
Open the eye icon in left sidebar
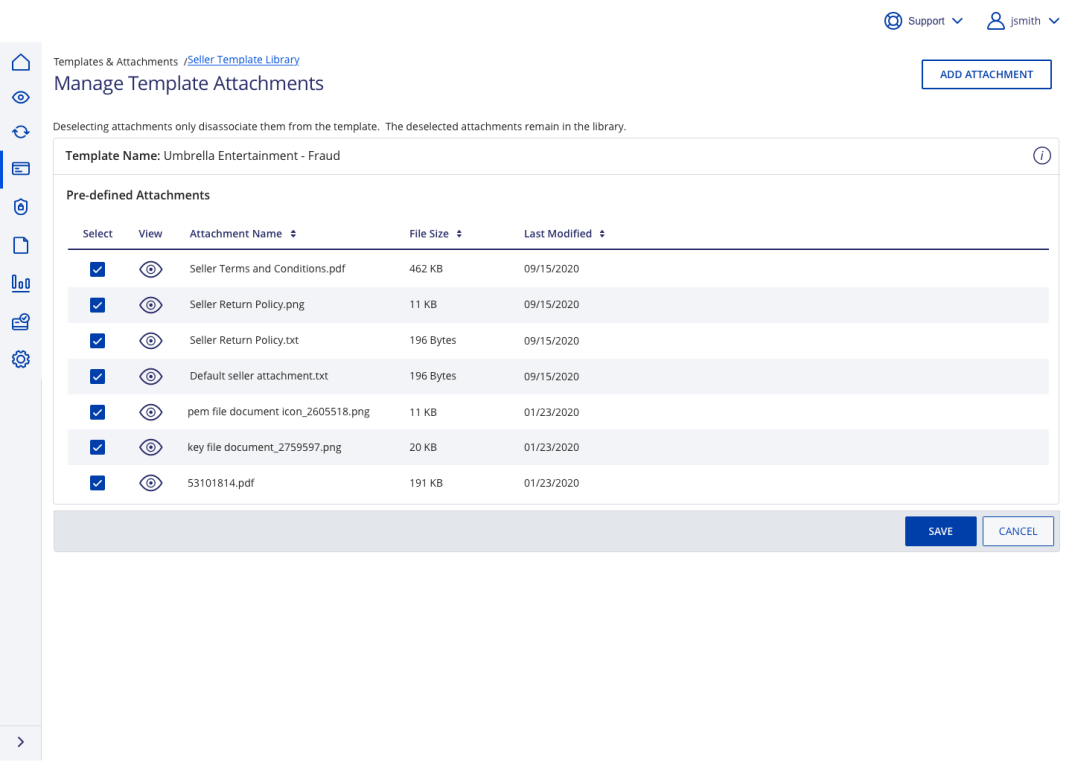20,98
